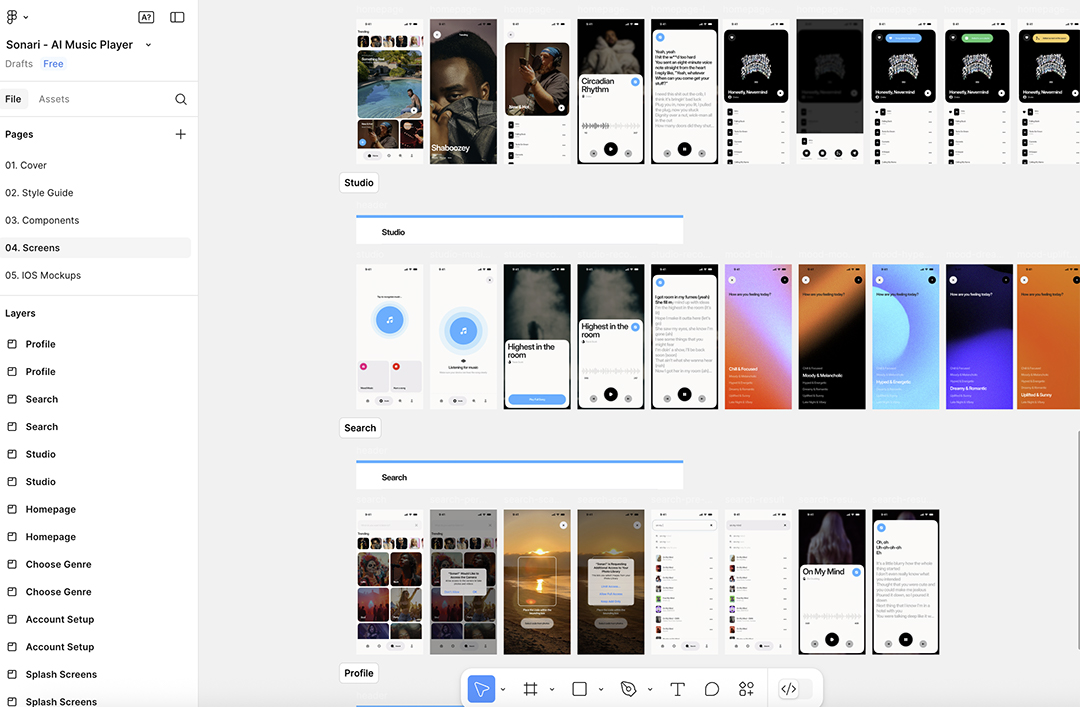
Task: Choose the Rectangle shape tool
Action: (x=579, y=689)
